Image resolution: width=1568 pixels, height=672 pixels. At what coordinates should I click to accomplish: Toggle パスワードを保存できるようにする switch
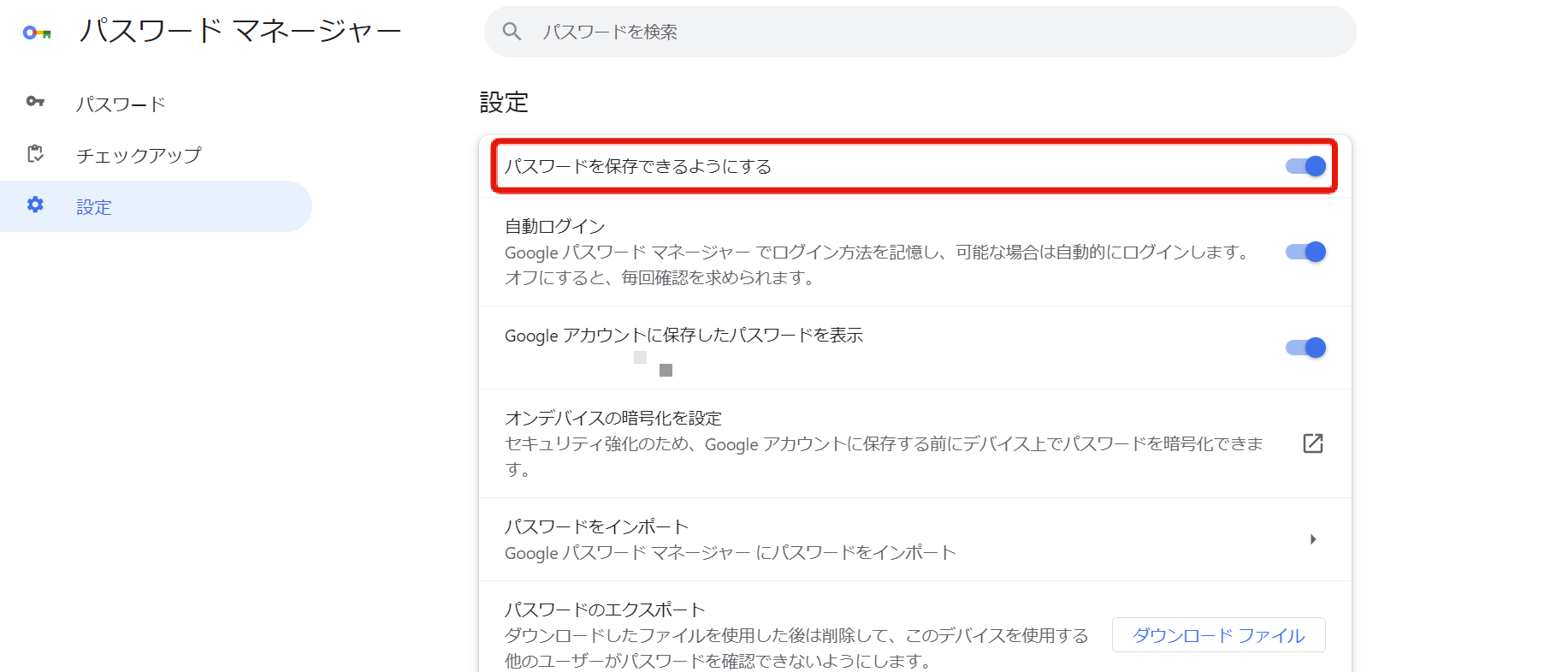coord(1305,166)
